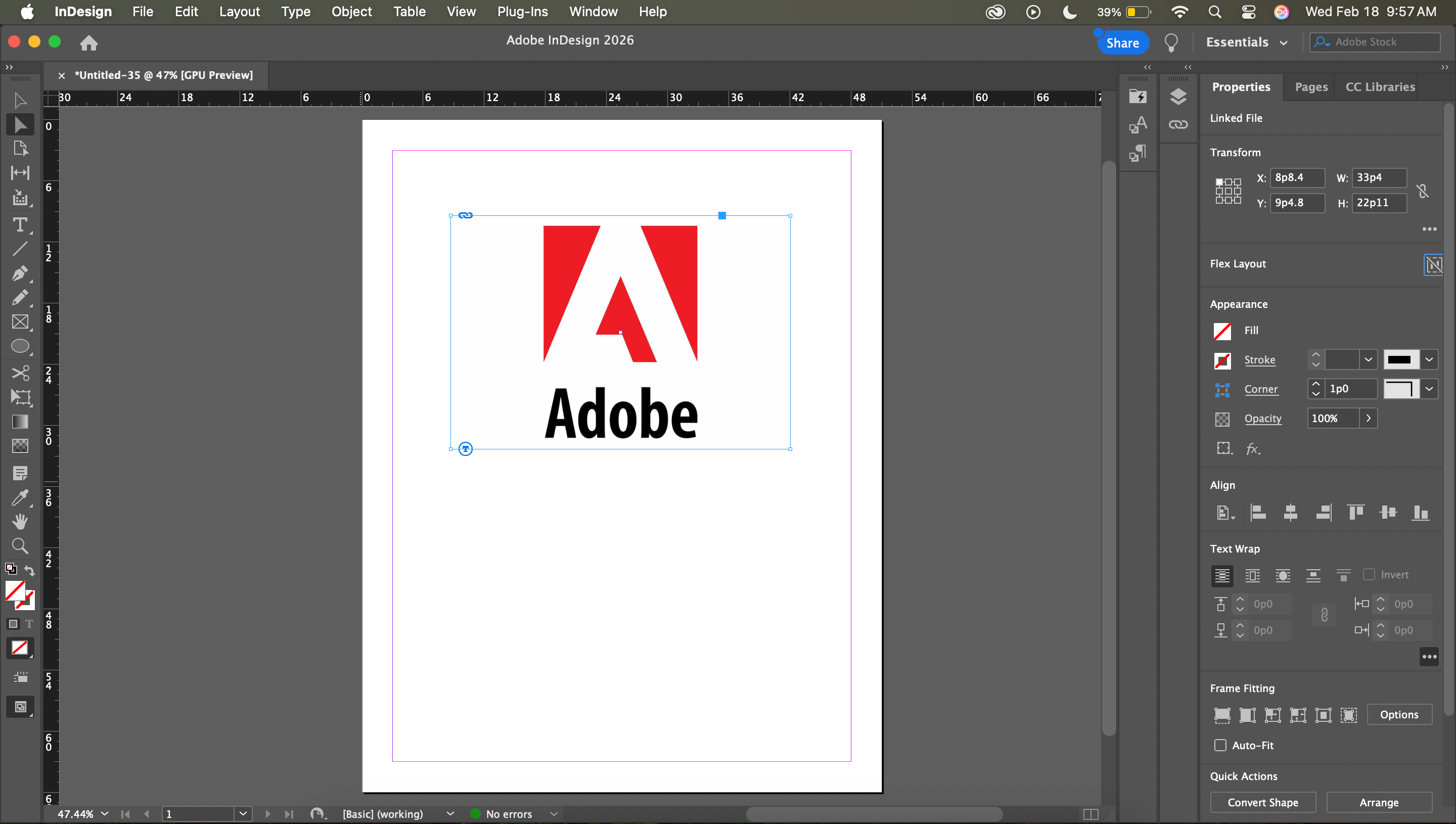The height and width of the screenshot is (824, 1456).
Task: Select the Eyedropper tool
Action: point(20,497)
